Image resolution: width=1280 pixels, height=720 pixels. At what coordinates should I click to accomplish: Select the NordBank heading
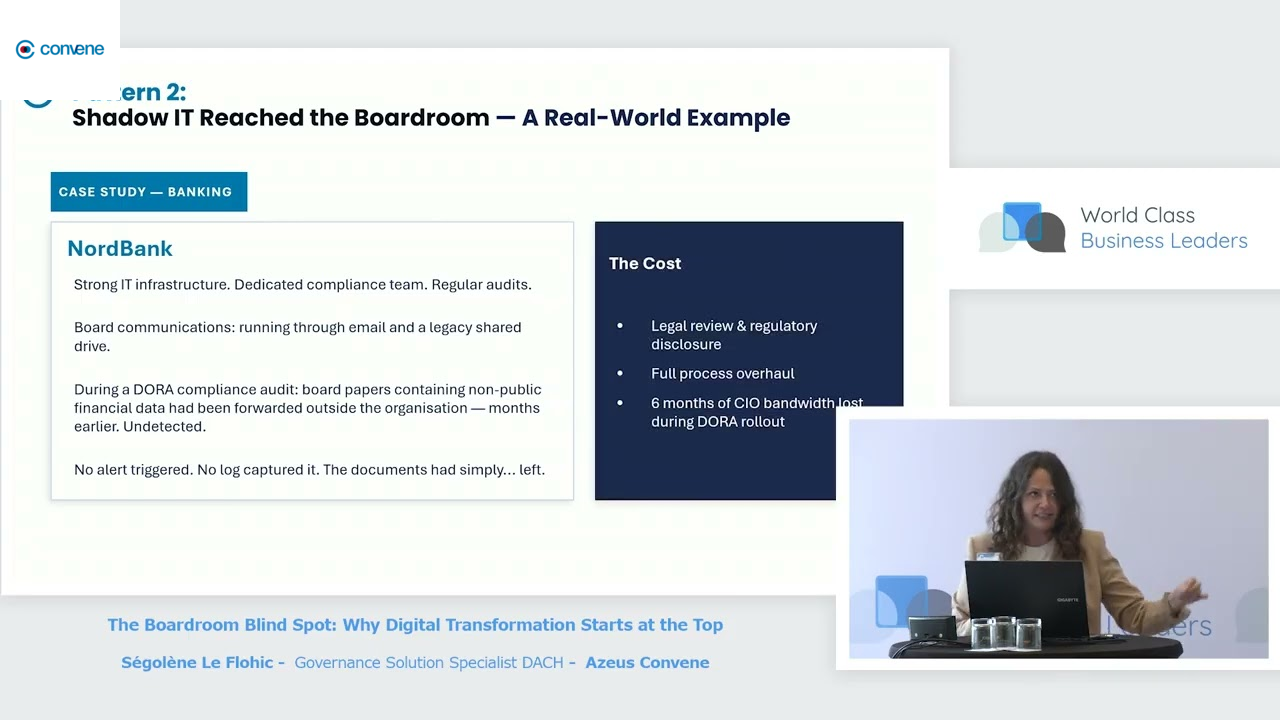[x=120, y=248]
